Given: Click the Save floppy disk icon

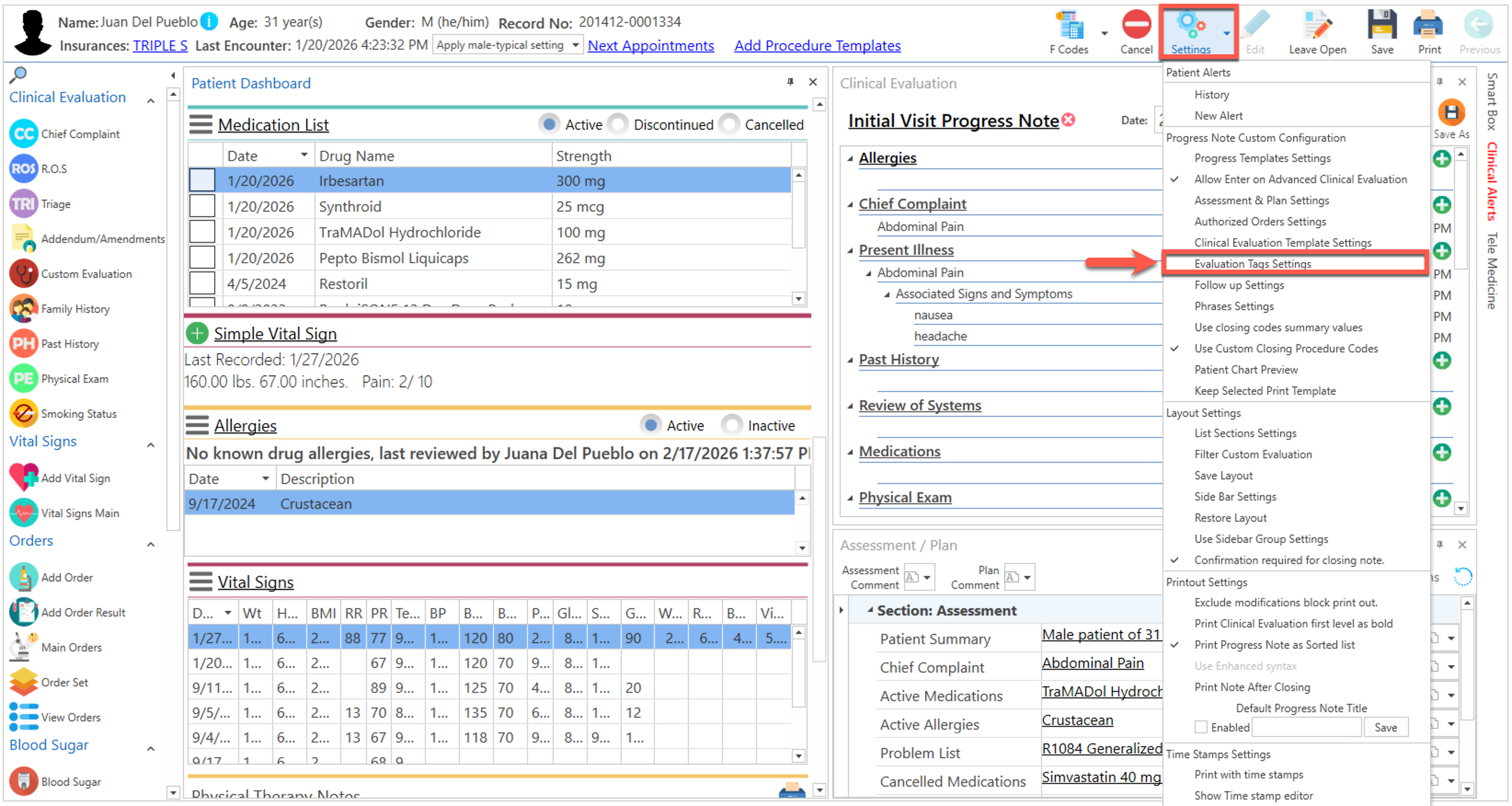Looking at the screenshot, I should click(1382, 25).
